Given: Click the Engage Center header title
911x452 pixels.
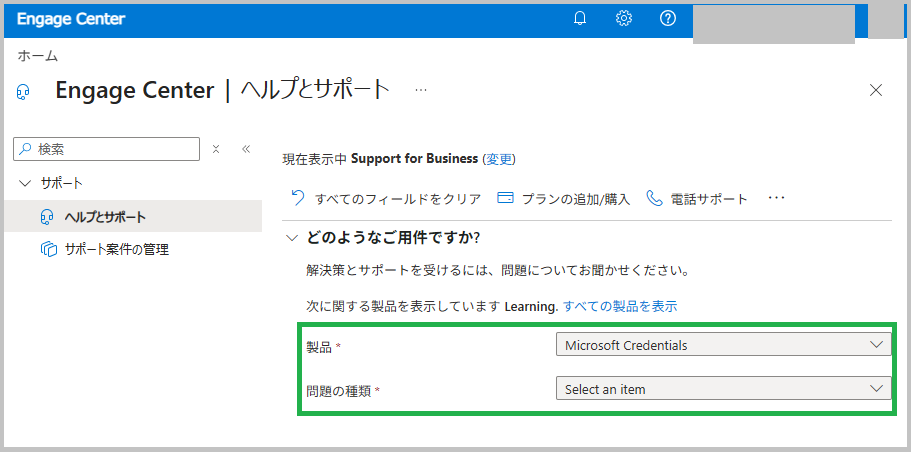Looking at the screenshot, I should pos(71,19).
